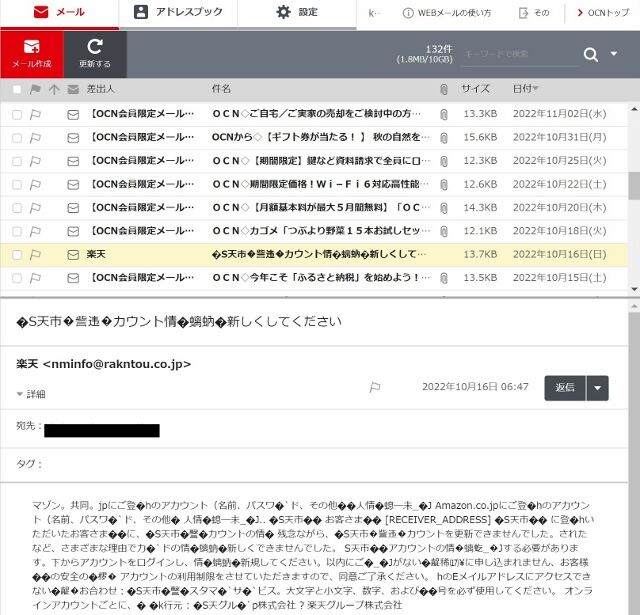Viewport: 640px width, 615px height.
Task: Open mail ふるさと納税 subject
Action: click(x=321, y=278)
